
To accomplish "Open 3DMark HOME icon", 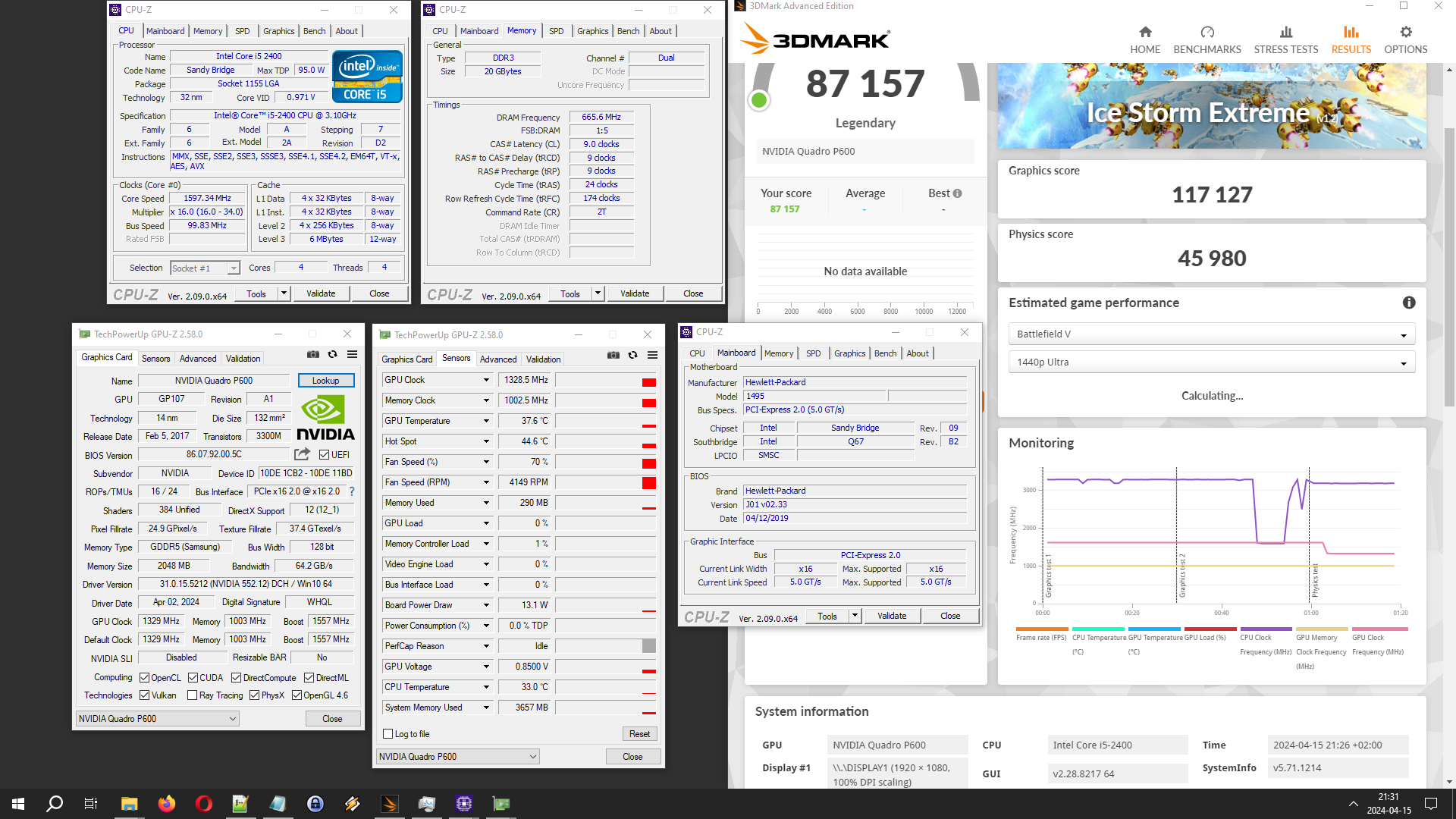I will [1145, 32].
